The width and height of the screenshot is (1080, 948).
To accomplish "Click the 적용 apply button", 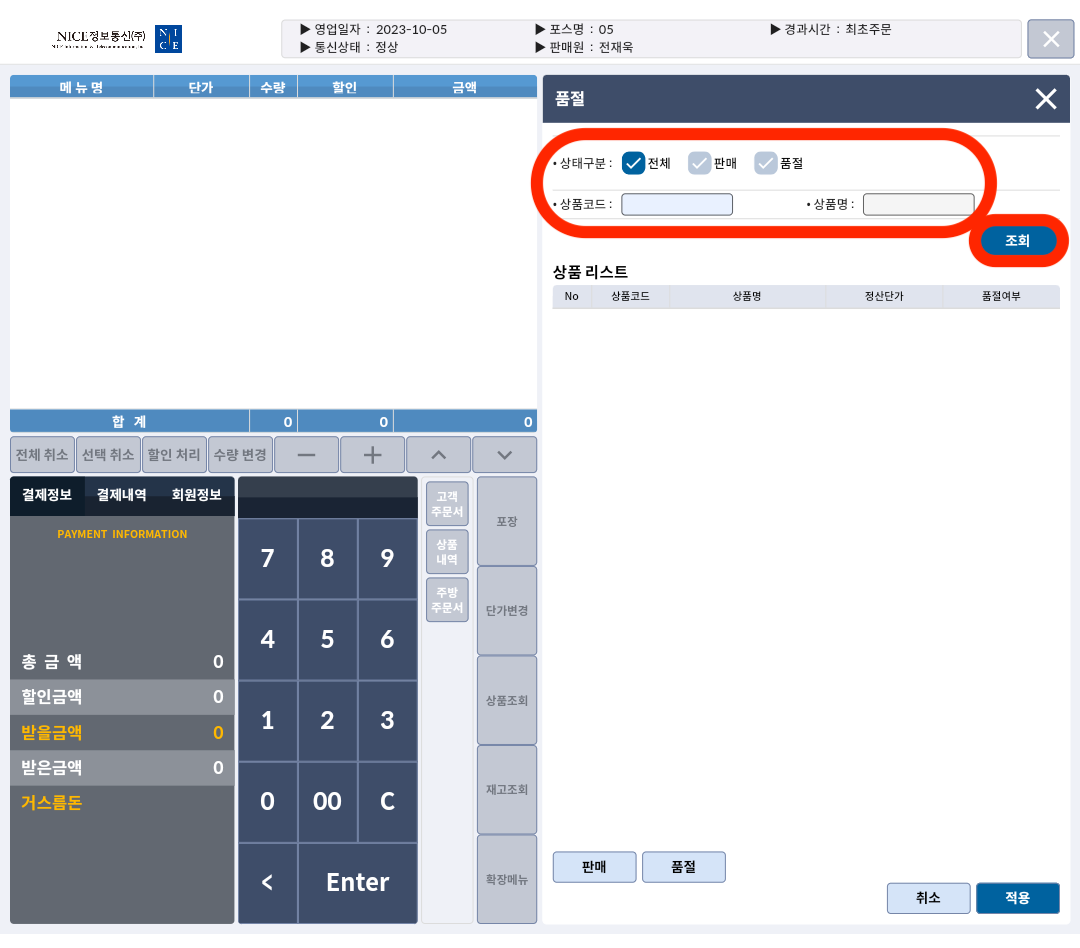I will (1017, 898).
